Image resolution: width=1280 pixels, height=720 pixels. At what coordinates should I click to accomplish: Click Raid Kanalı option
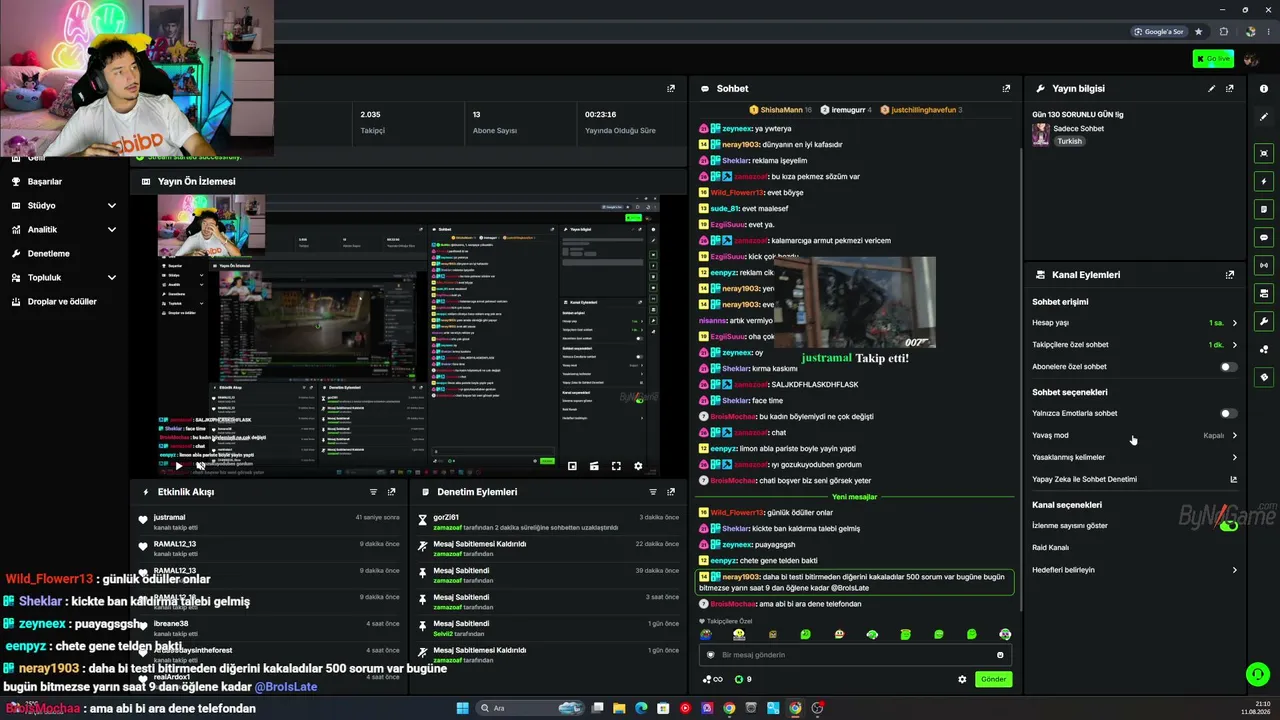(1050, 548)
